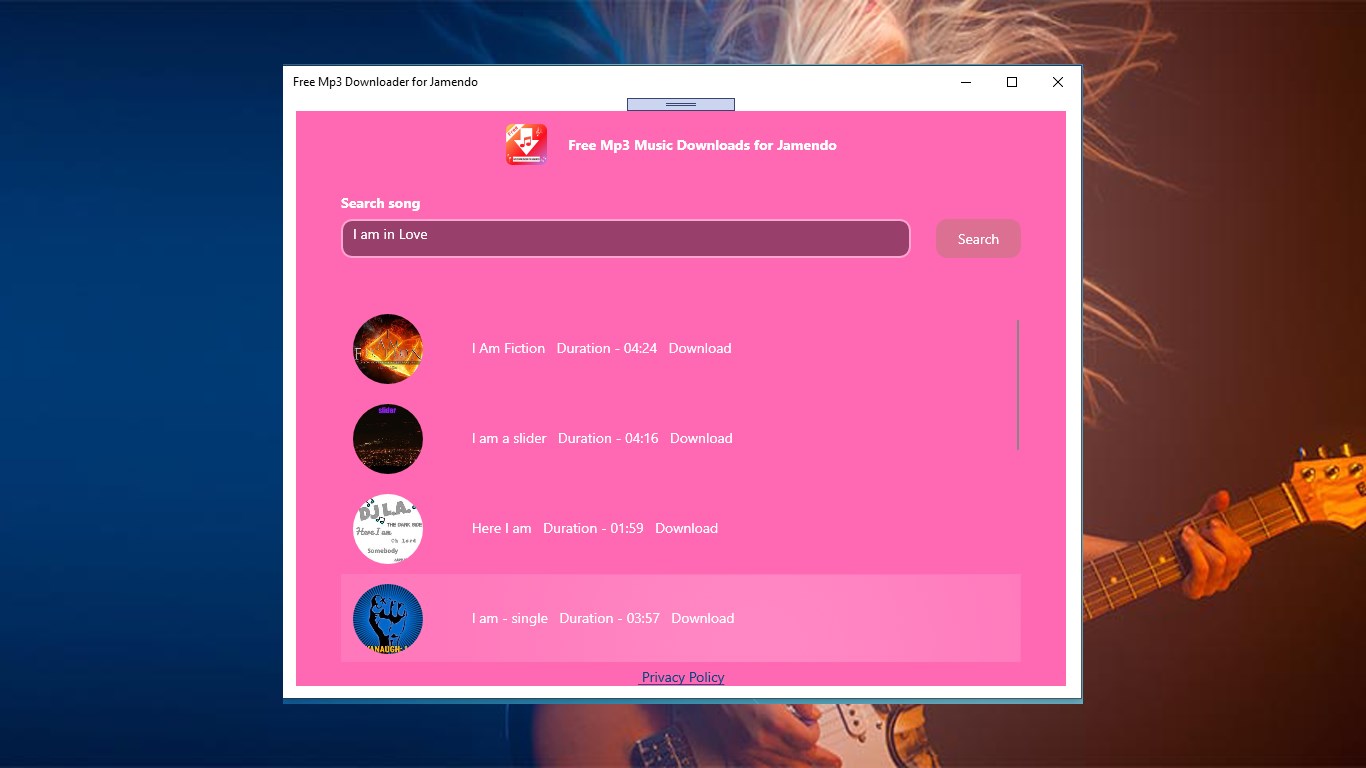Image resolution: width=1366 pixels, height=768 pixels.
Task: Open the I Am Fiction album thumbnail
Action: point(388,349)
